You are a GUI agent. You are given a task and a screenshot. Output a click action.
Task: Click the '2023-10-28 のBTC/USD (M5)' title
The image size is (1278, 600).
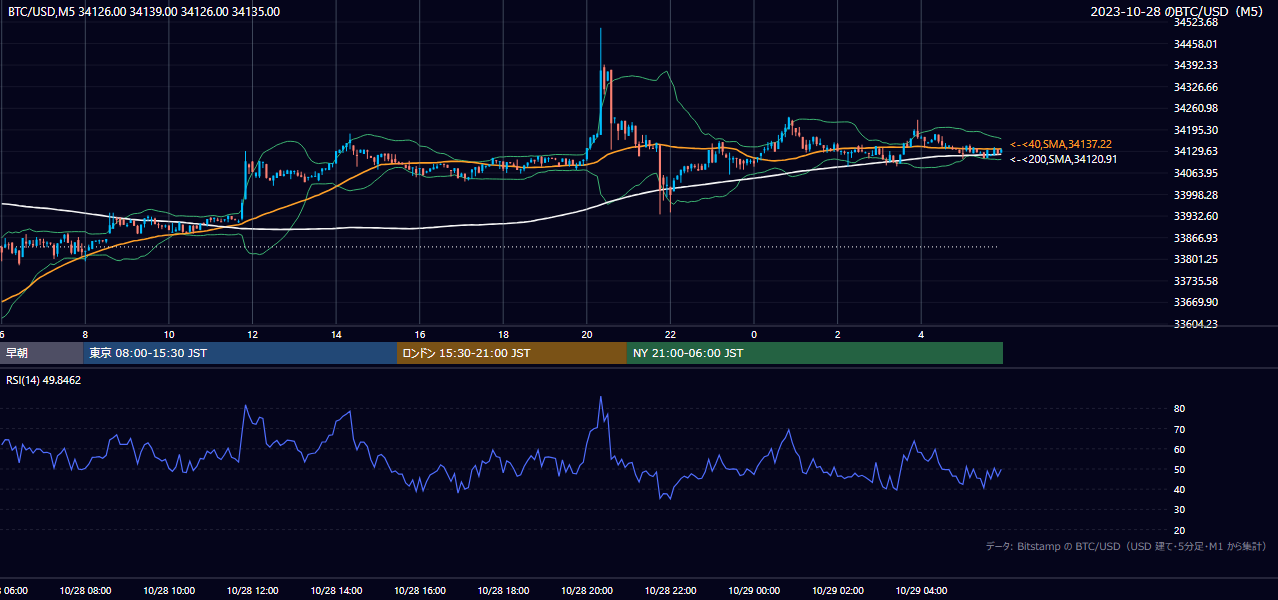pyautogui.click(x=1178, y=12)
